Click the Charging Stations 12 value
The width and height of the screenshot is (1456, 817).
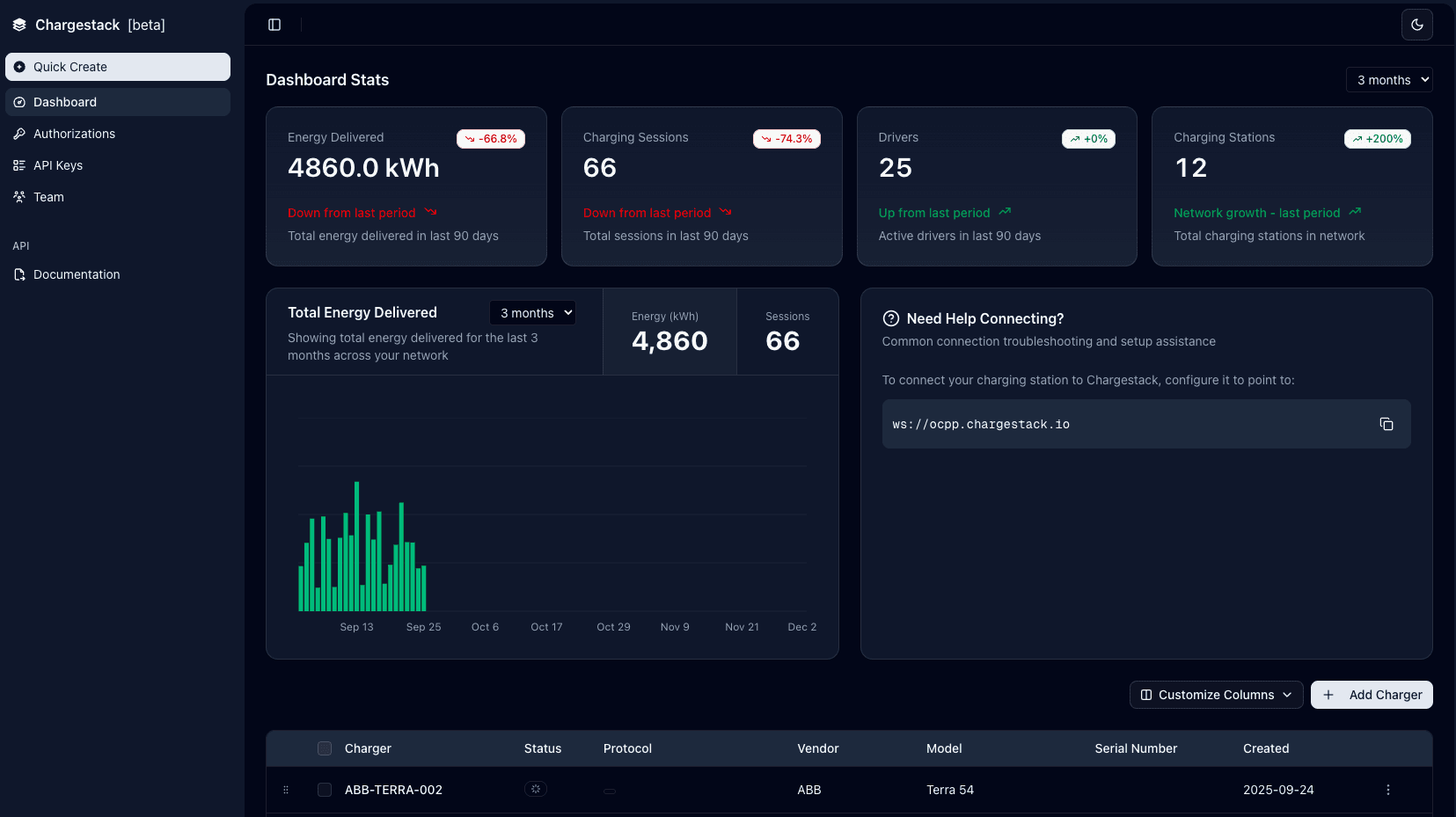1190,168
